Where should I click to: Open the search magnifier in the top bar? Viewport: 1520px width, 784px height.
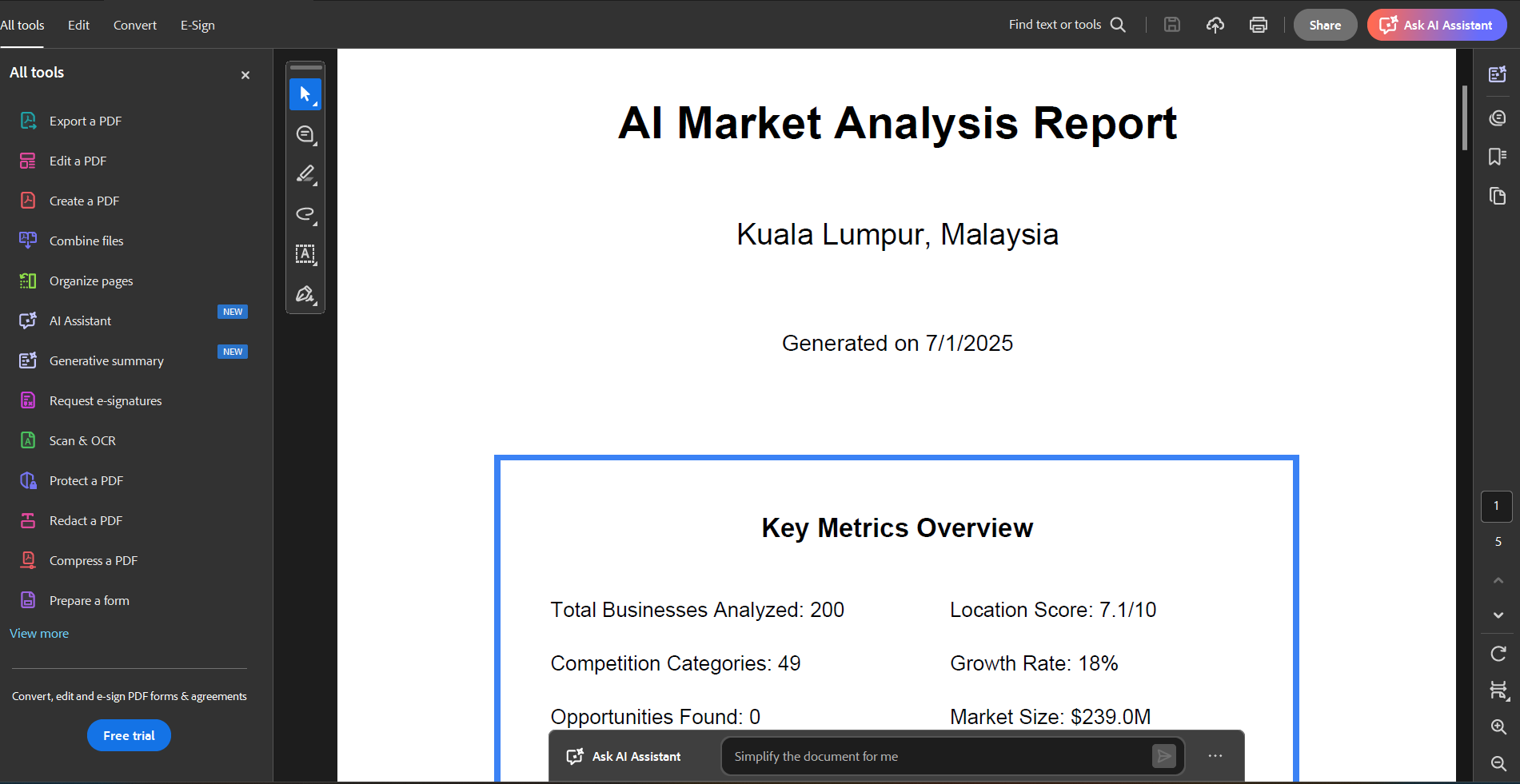coord(1119,25)
